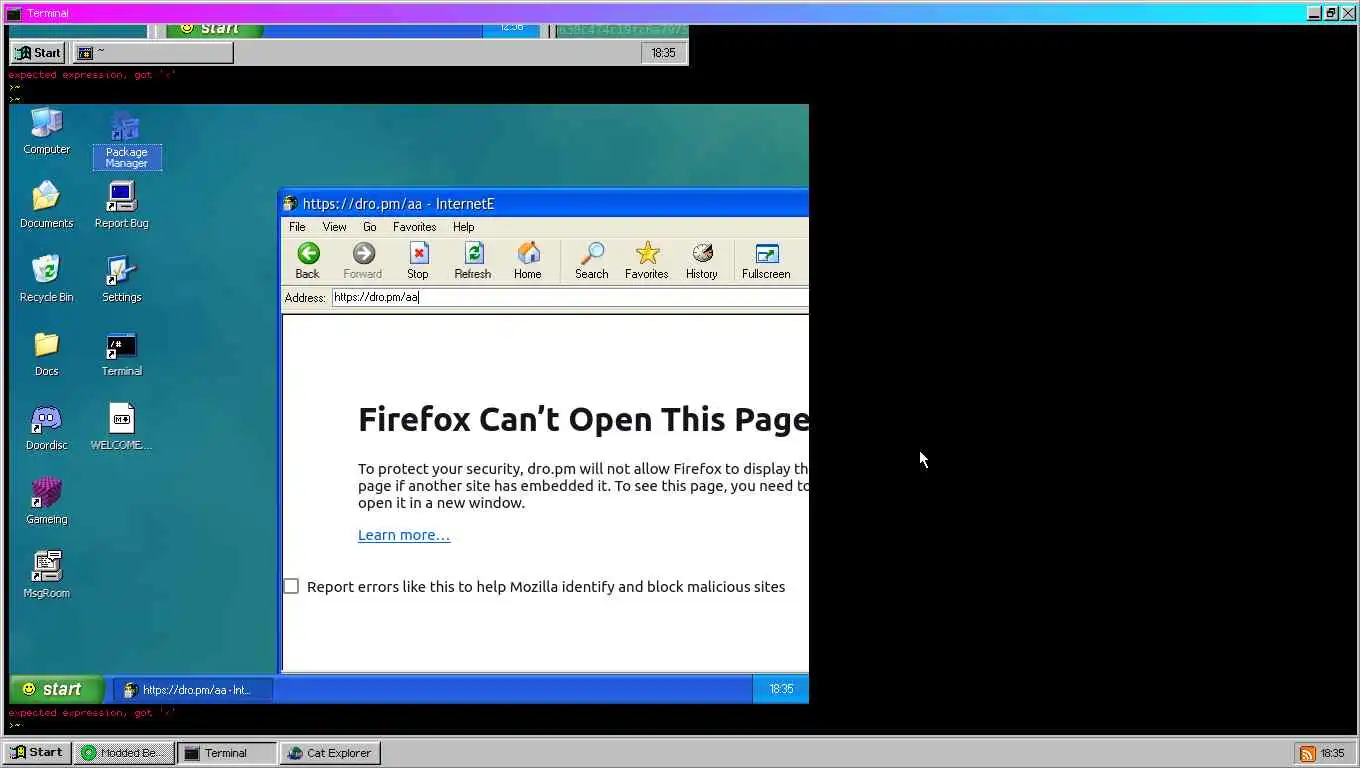Click the green XP-style start button
The image size is (1360, 768).
click(57, 689)
